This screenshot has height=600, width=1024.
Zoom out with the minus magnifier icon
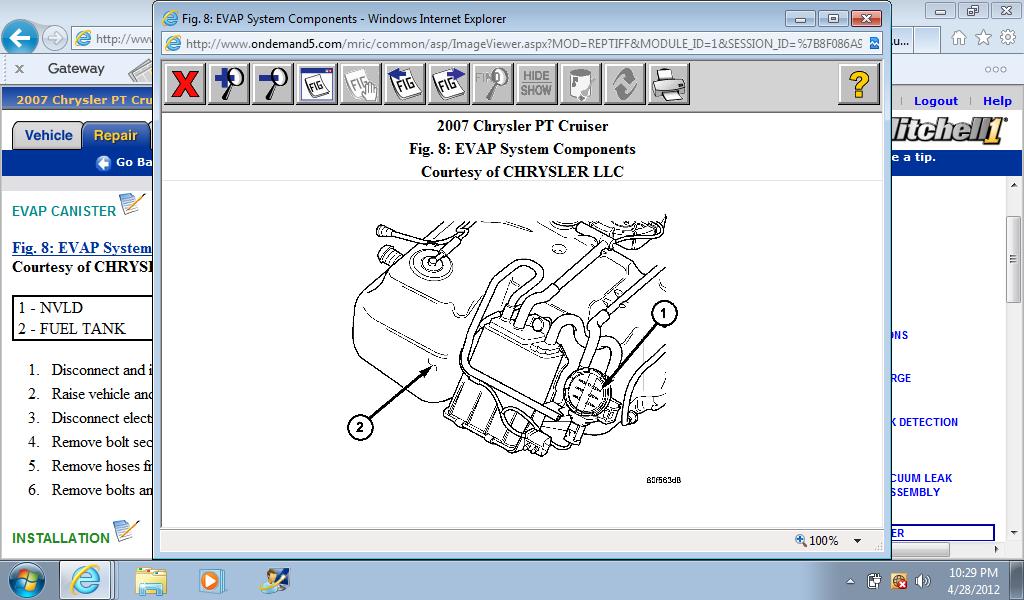tap(272, 84)
